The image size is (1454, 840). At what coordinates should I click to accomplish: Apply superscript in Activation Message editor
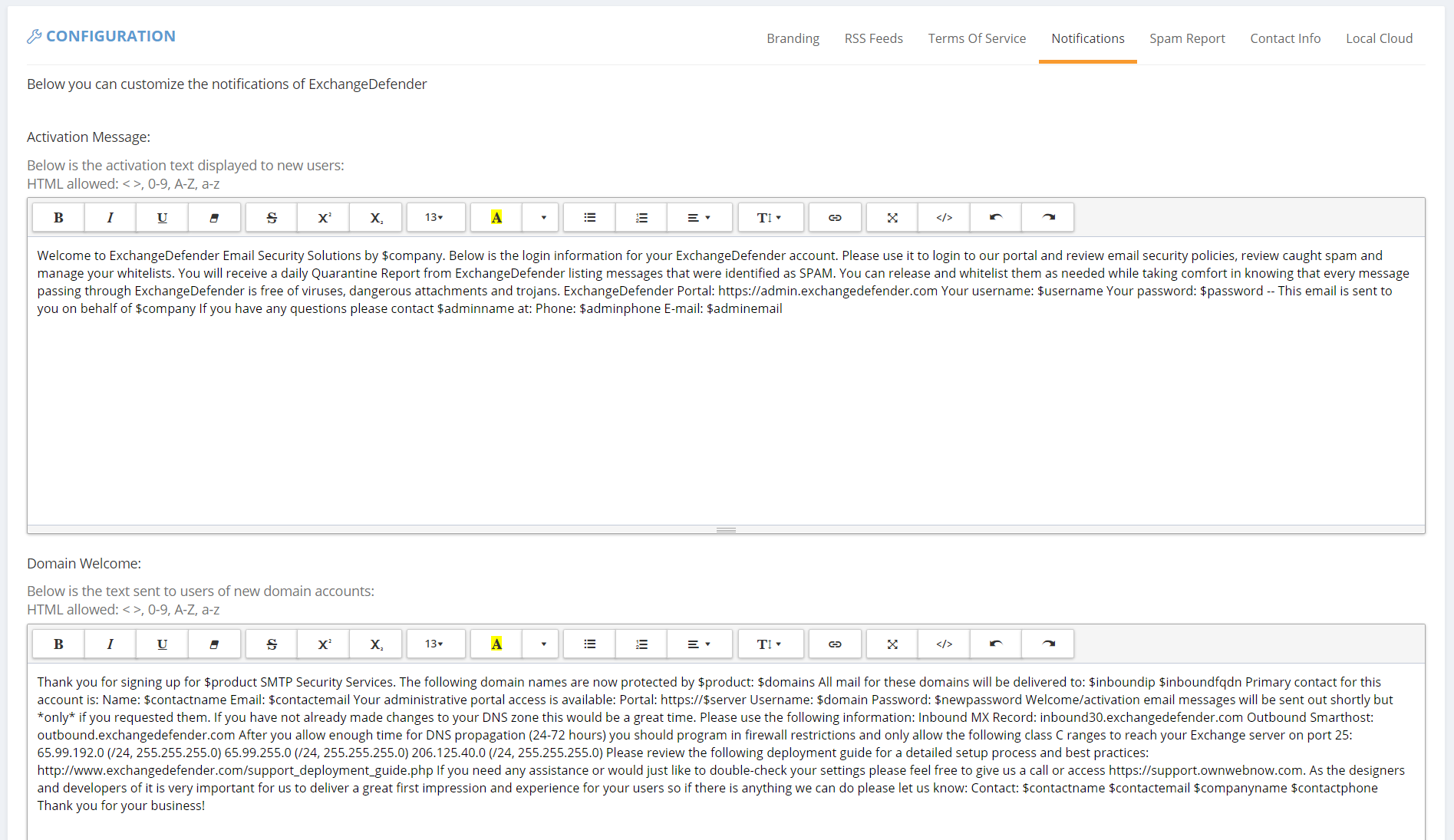click(324, 218)
